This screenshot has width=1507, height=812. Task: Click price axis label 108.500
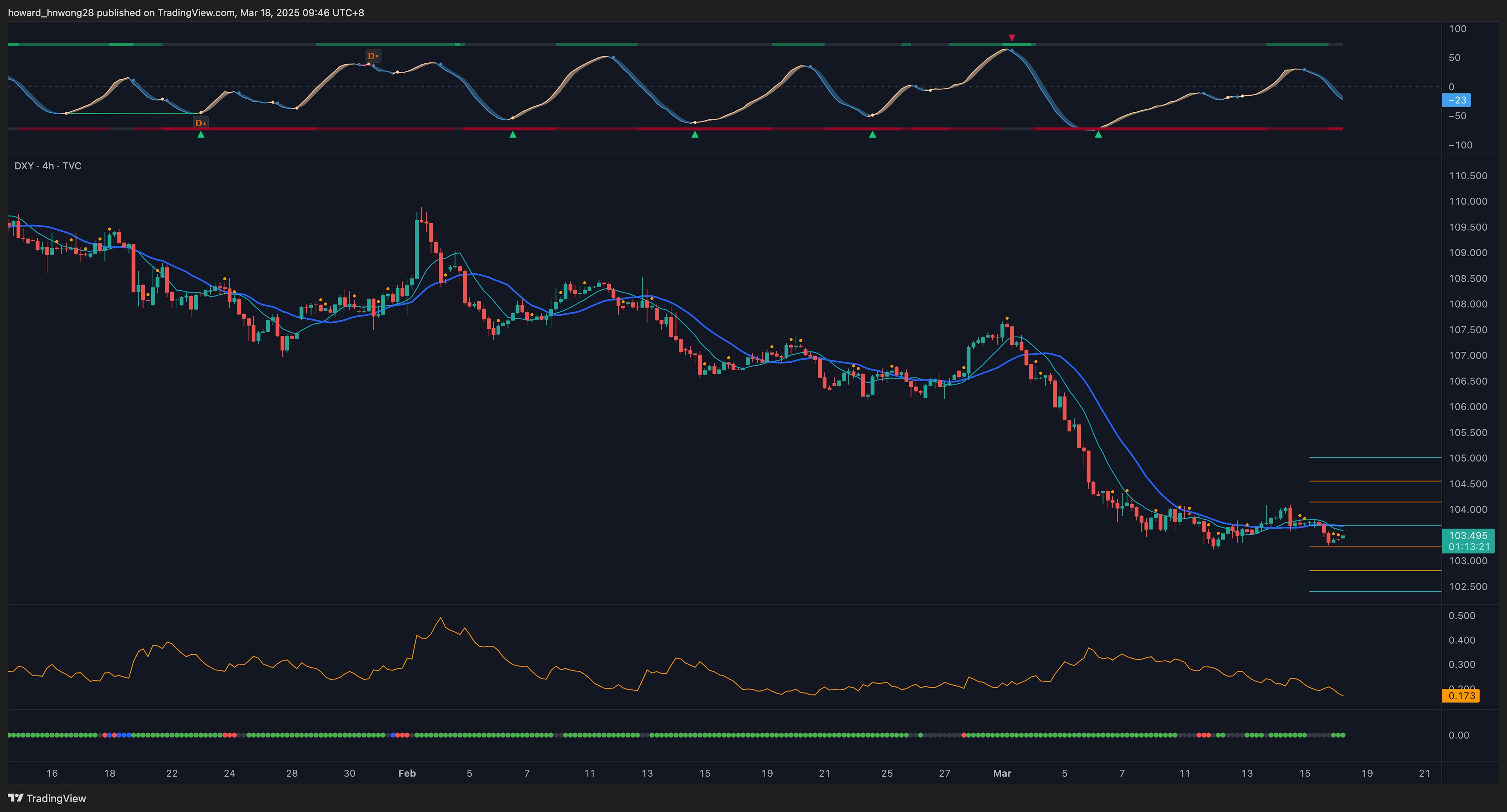[x=1468, y=278]
